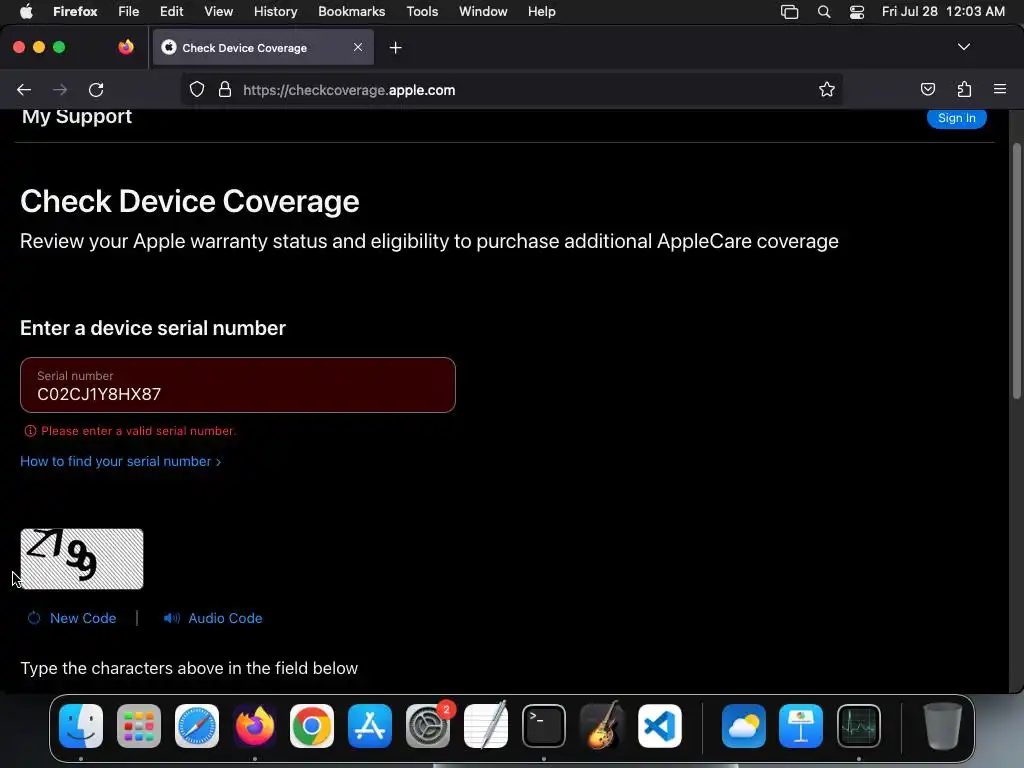The image size is (1024, 768).
Task: Open the View menu
Action: [218, 12]
